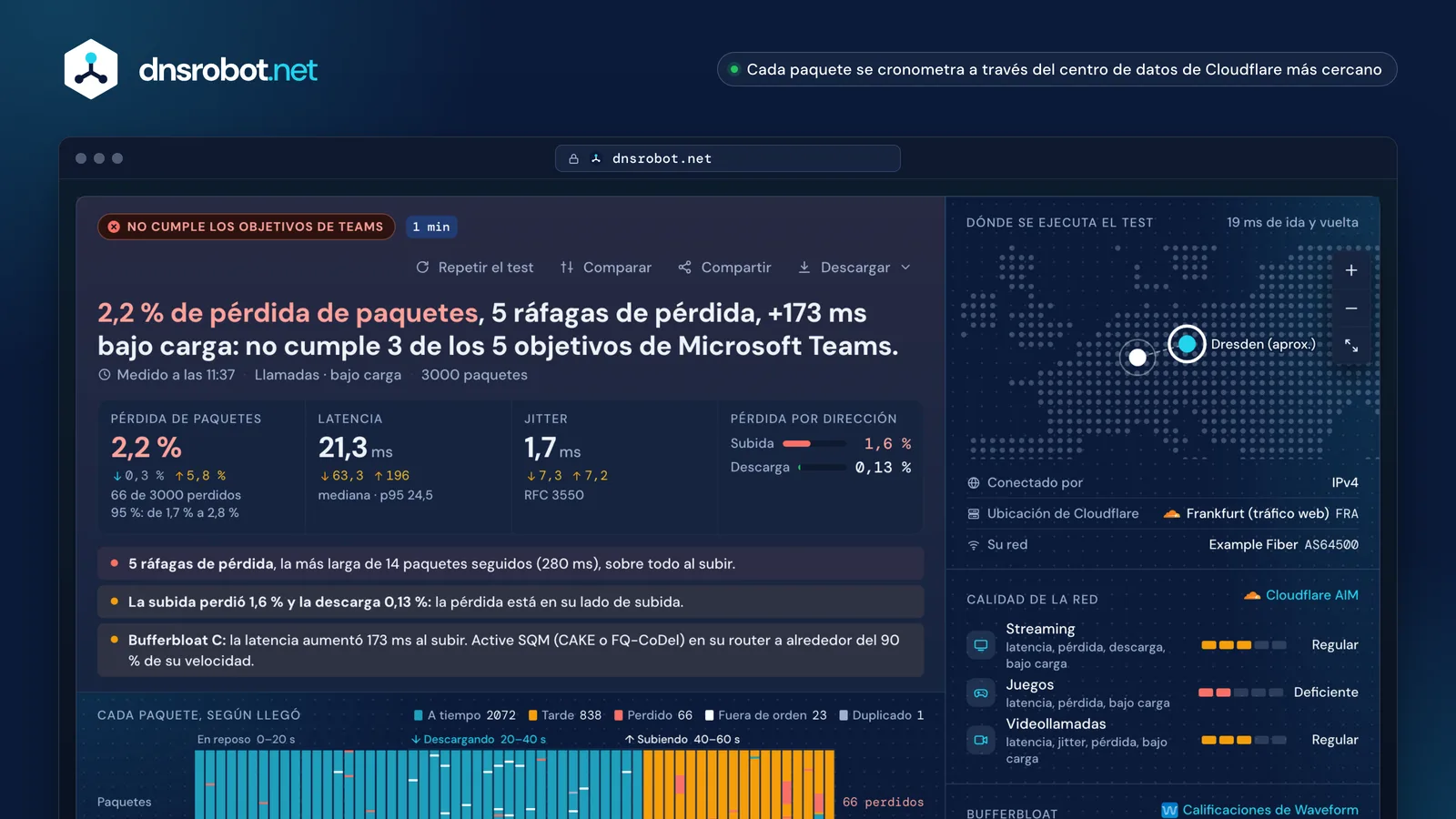This screenshot has height=819, width=1456.
Task: Click the dnsrobot hexagon logo icon
Action: click(91, 69)
